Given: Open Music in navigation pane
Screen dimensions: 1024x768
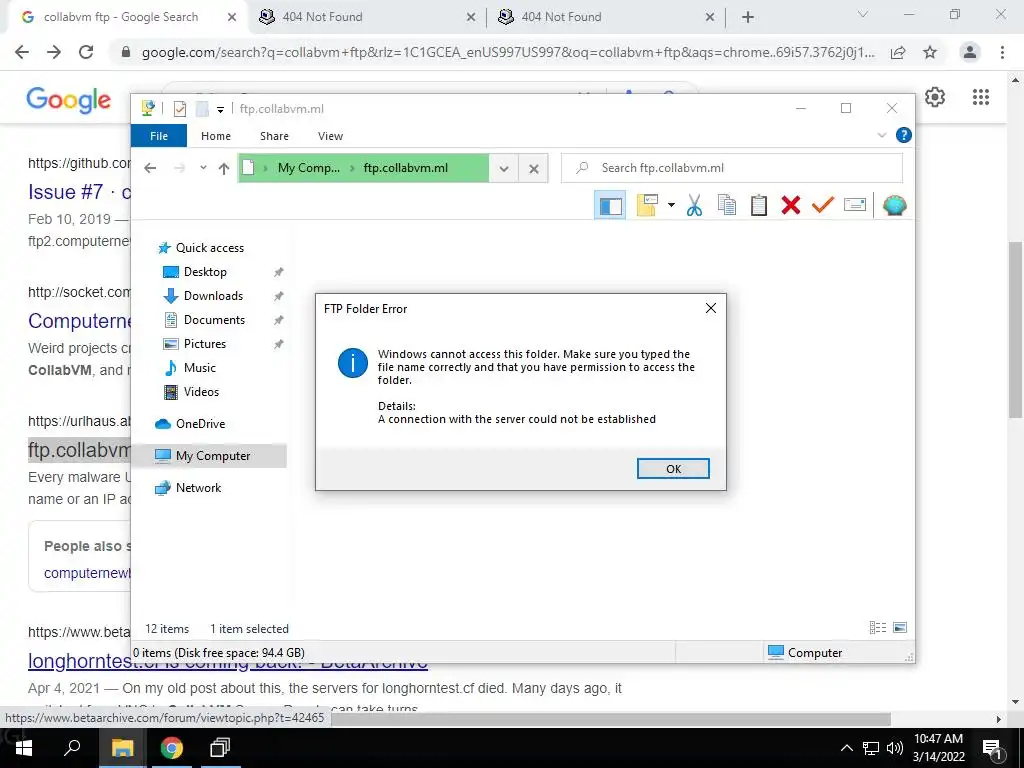Looking at the screenshot, I should coord(199,368).
